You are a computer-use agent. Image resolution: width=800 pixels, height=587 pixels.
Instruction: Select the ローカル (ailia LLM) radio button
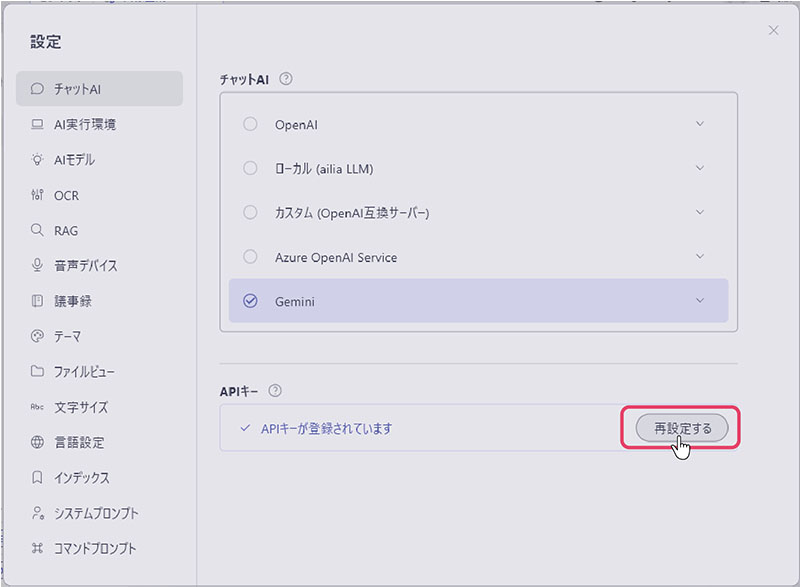click(x=250, y=168)
